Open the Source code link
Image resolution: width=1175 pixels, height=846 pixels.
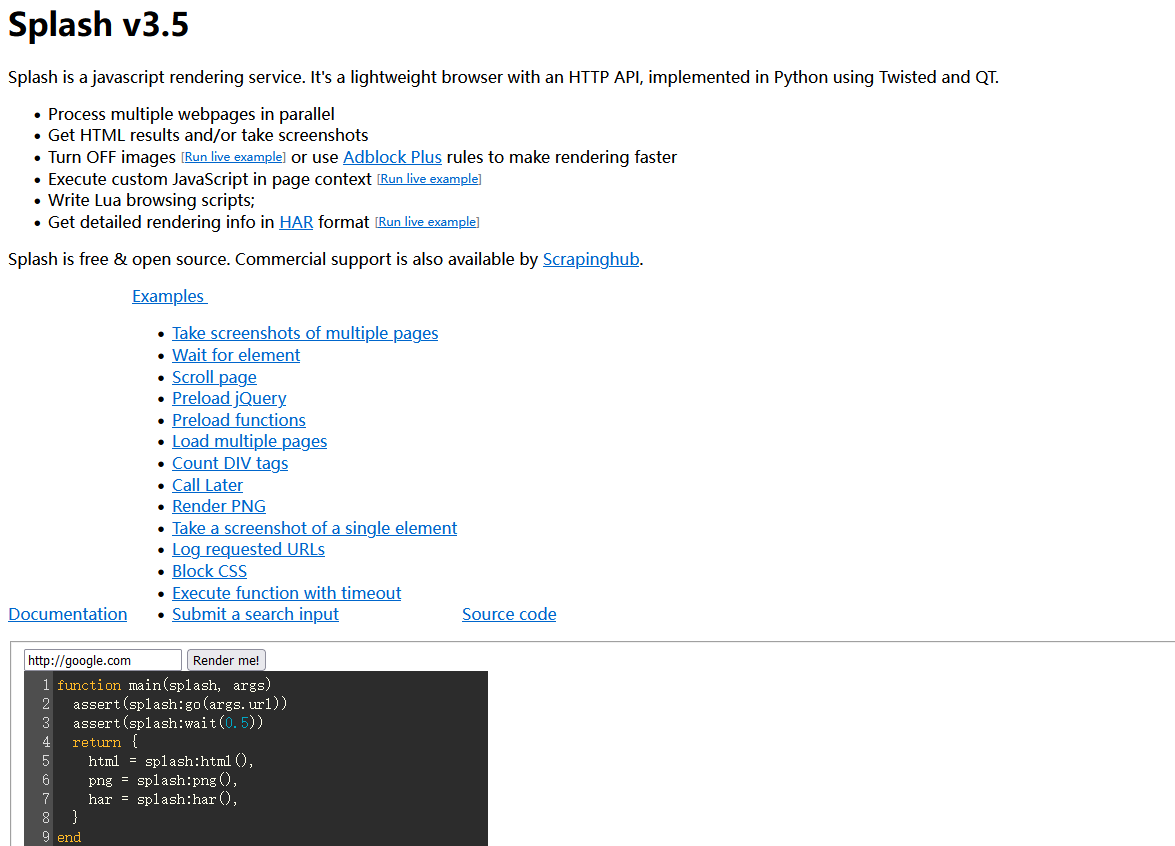pos(509,614)
